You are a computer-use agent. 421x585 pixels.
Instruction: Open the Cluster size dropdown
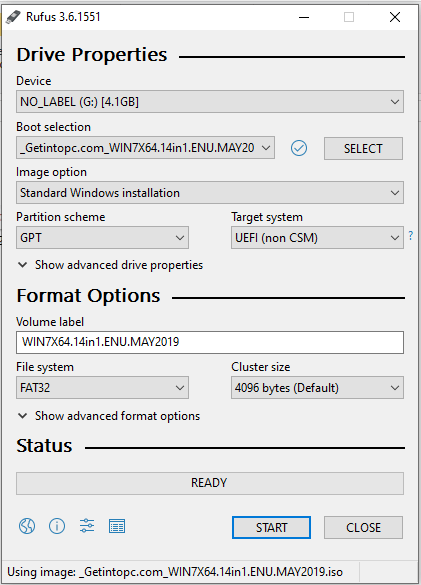(317, 388)
